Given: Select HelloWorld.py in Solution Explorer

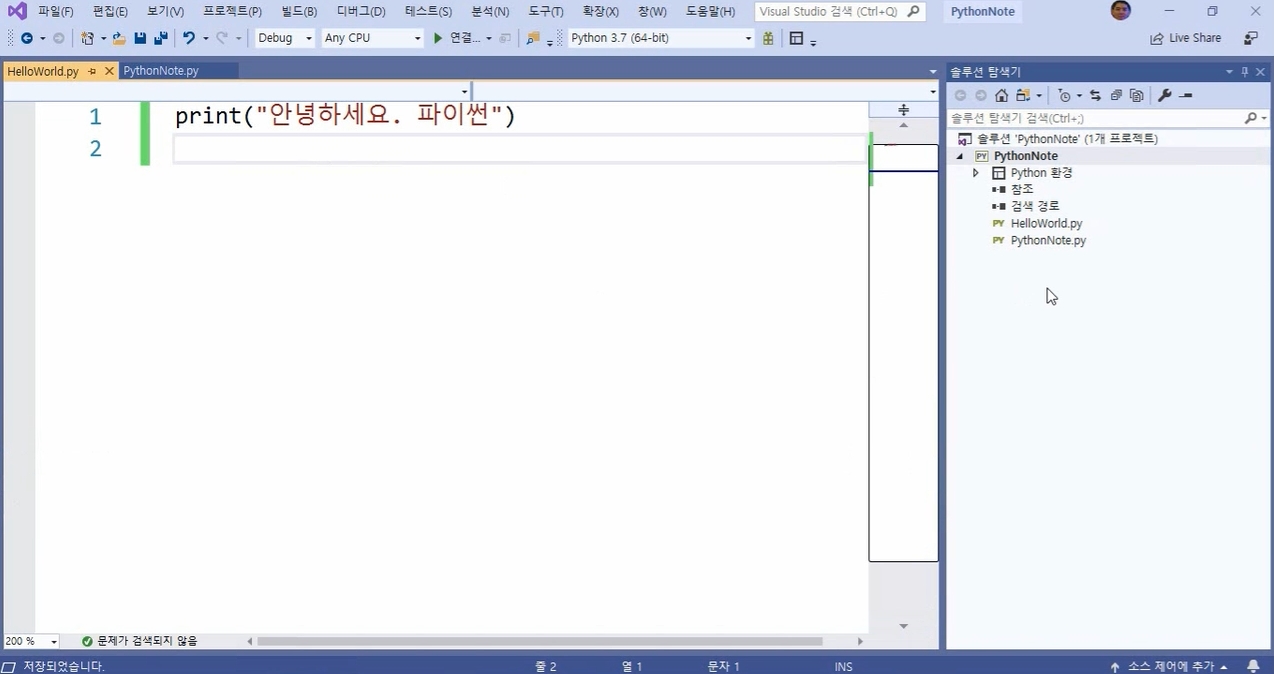Looking at the screenshot, I should tap(1046, 224).
